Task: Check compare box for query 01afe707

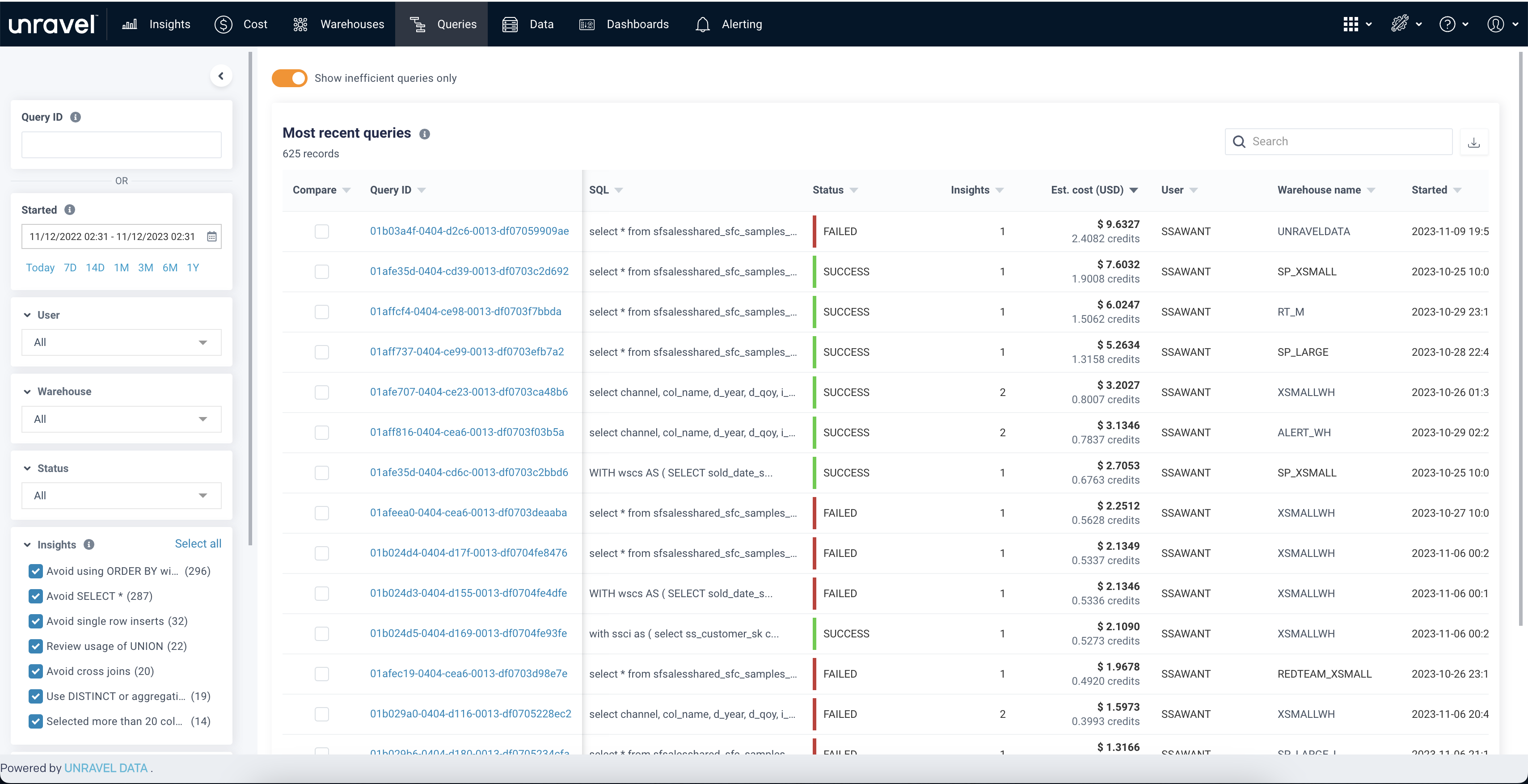Action: (x=321, y=392)
